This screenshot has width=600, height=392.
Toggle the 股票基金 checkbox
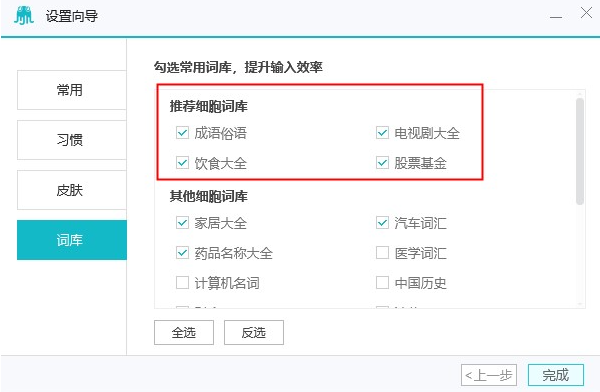(382, 163)
